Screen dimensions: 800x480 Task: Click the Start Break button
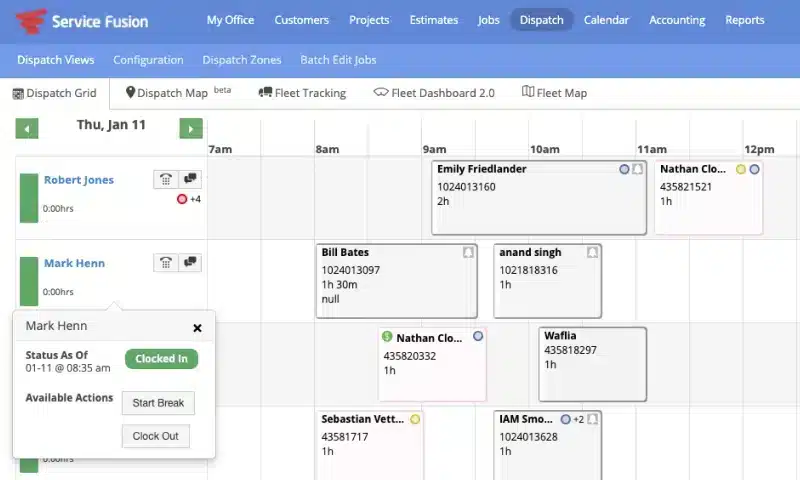(x=158, y=403)
